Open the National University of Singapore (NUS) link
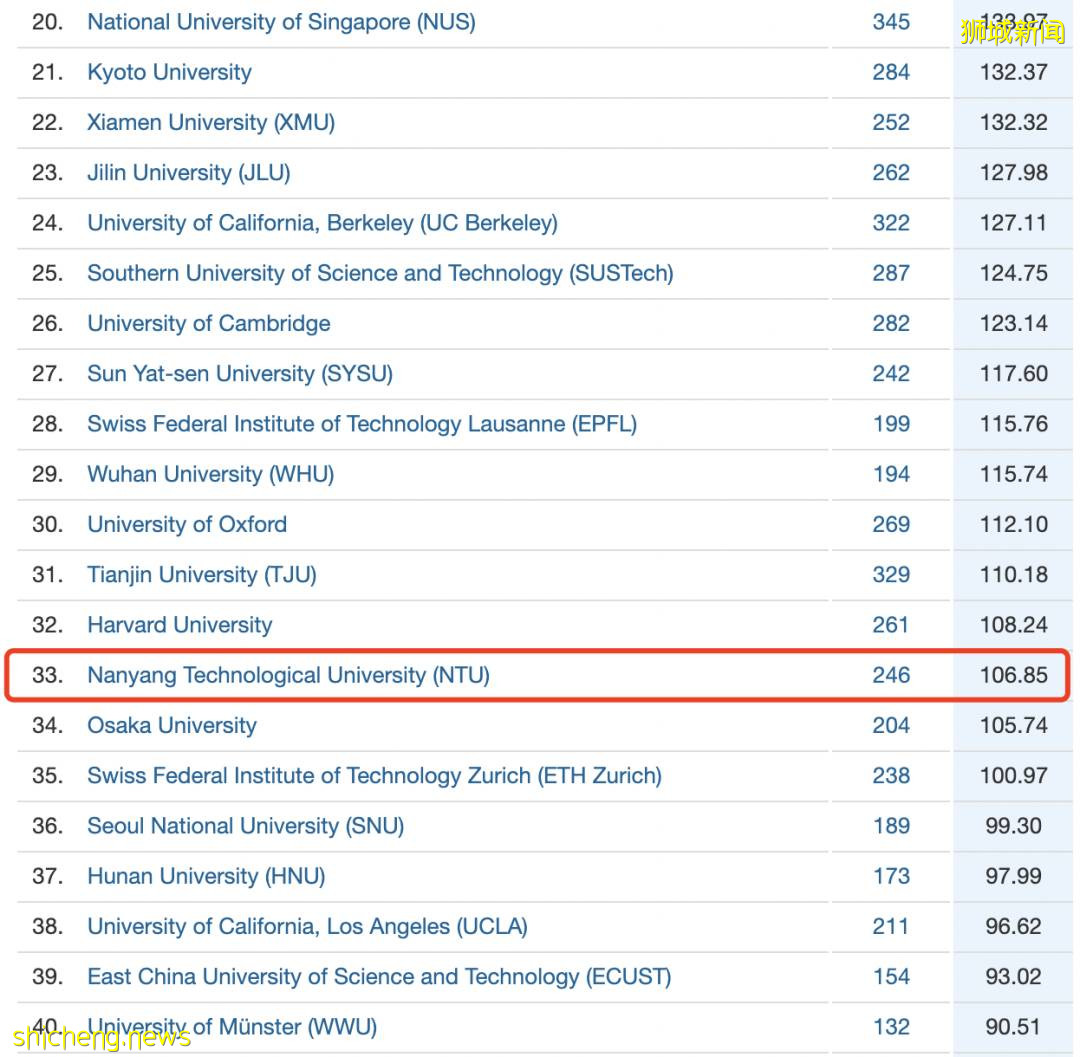 (281, 22)
